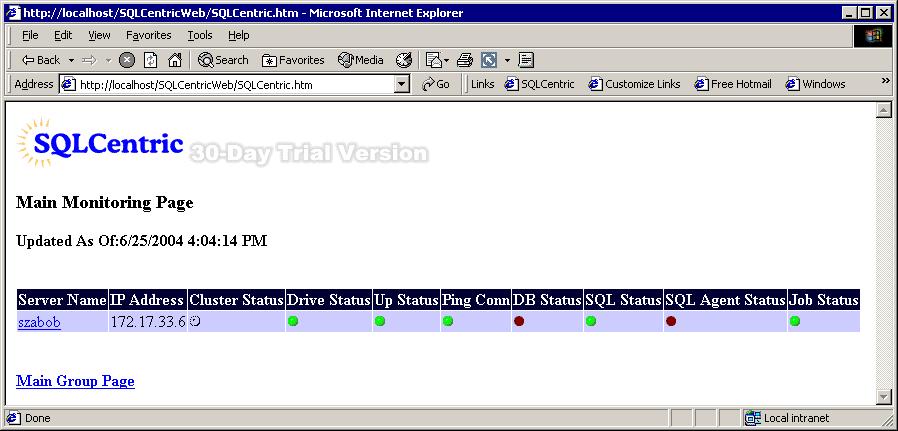
Task: Open the Main Group Page link
Action: [75, 381]
